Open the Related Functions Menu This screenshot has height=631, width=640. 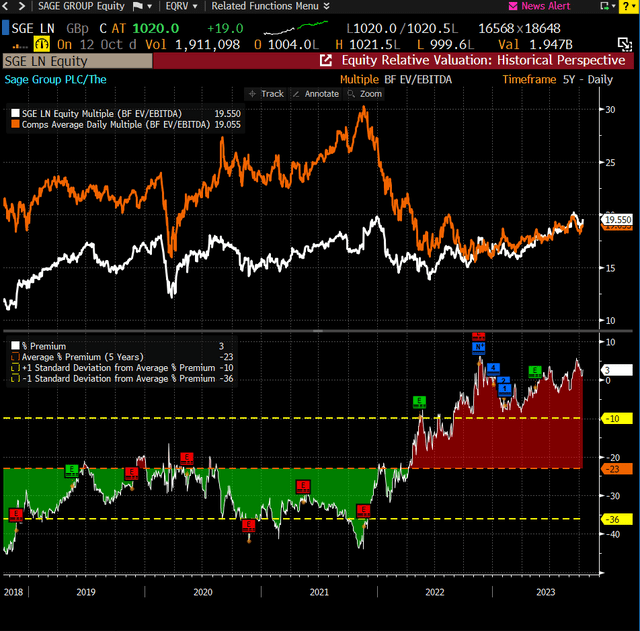coord(264,6)
